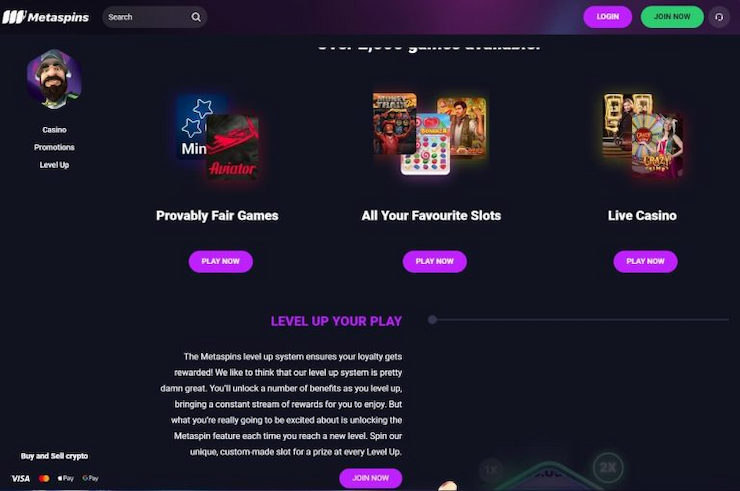Open the support headset icon

point(719,17)
